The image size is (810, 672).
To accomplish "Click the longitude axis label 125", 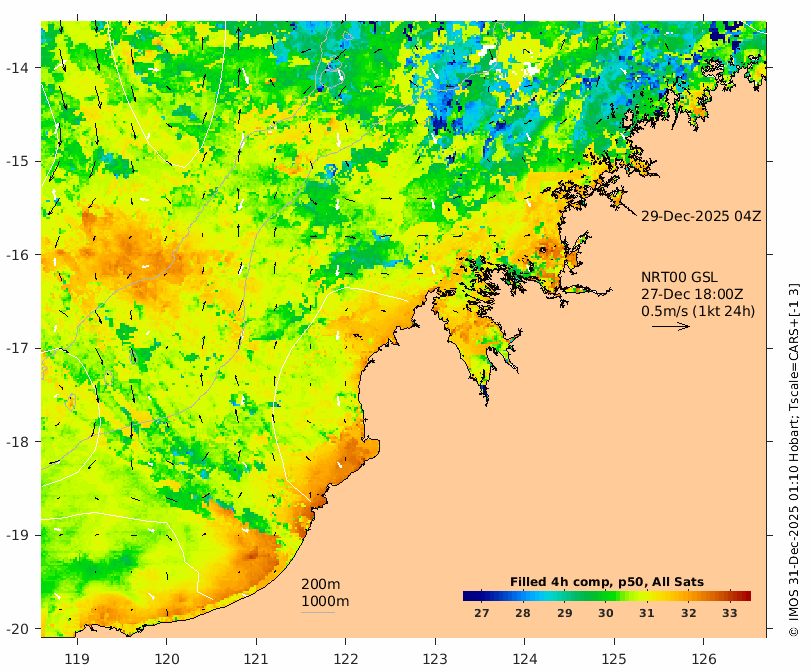I will click(614, 659).
